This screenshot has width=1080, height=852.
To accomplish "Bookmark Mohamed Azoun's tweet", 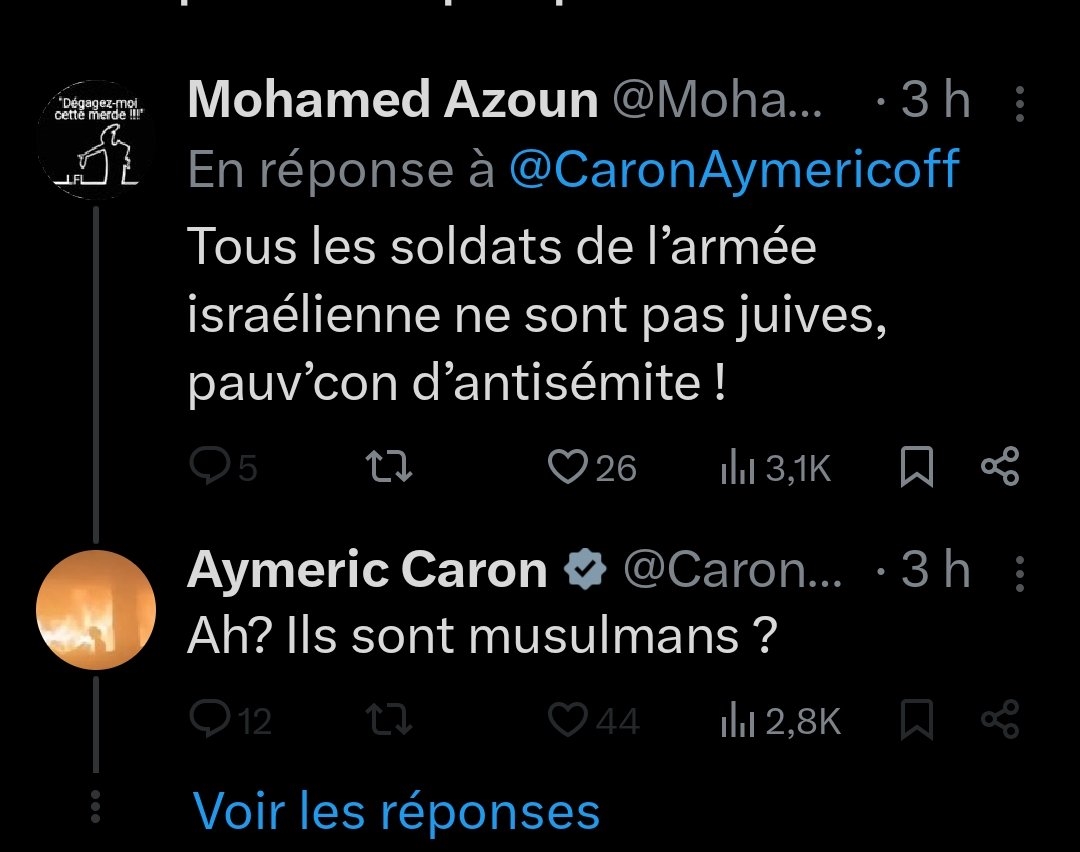I will 916,468.
